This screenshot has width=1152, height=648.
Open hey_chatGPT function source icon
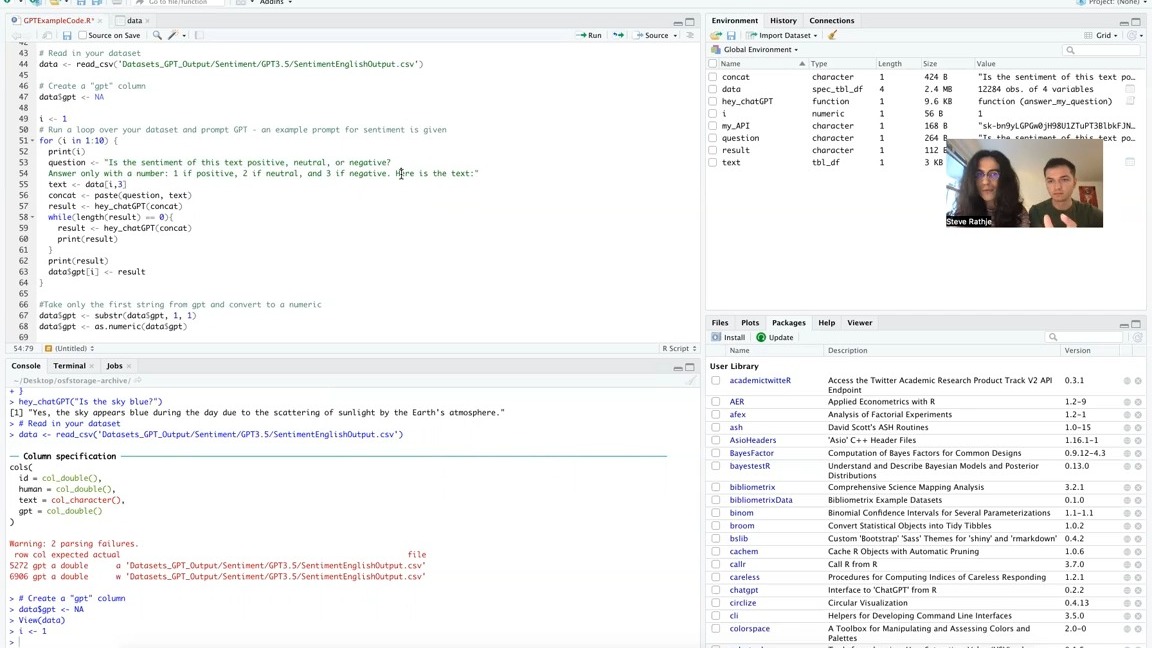click(x=1130, y=101)
